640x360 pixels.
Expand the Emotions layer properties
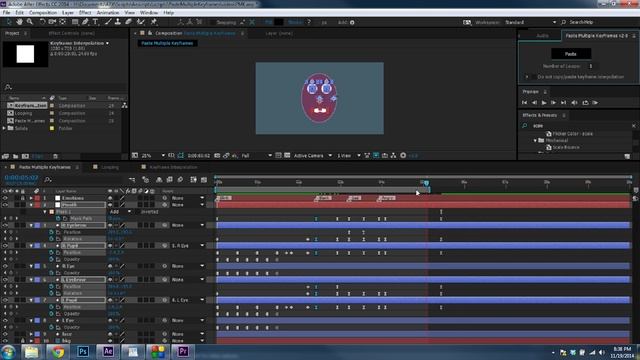pyautogui.click(x=31, y=198)
